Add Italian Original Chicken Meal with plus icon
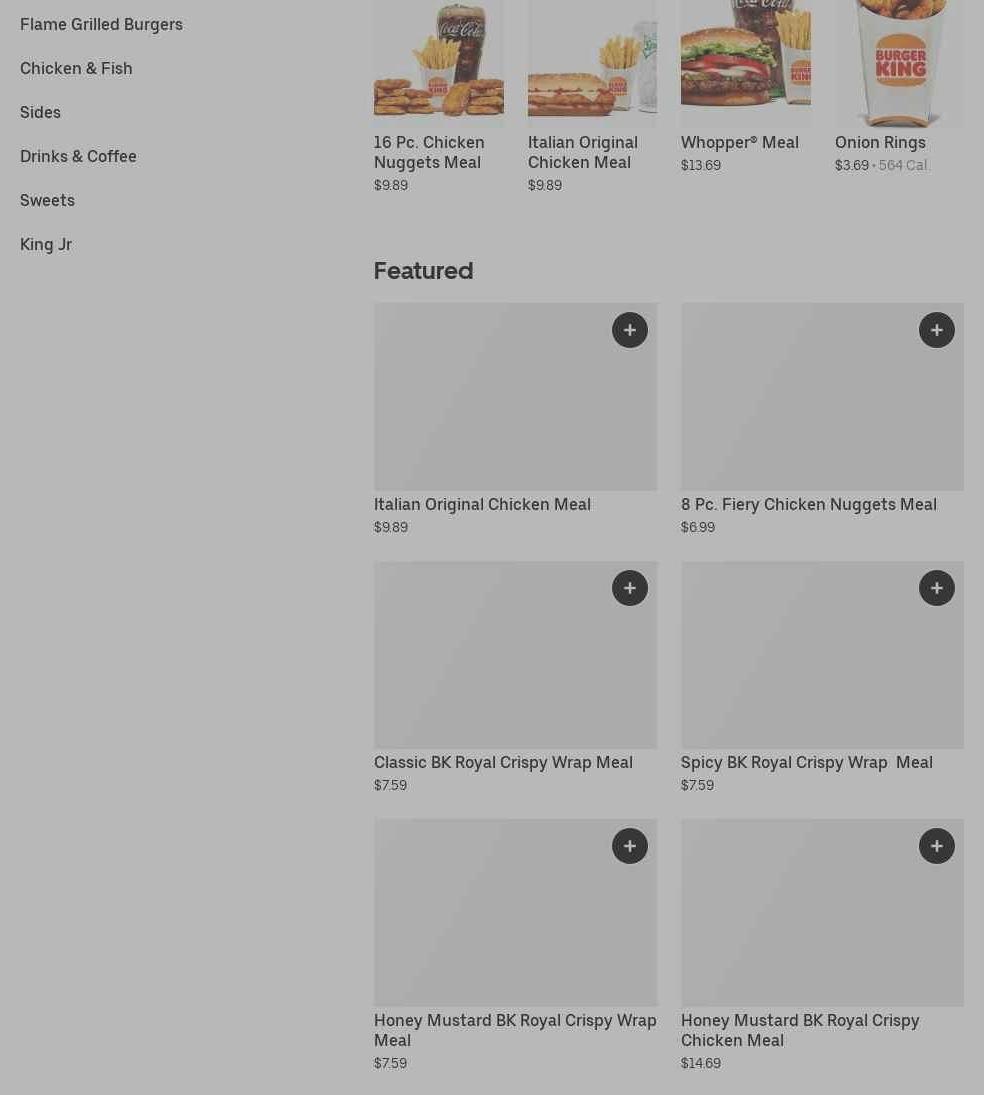This screenshot has width=984, height=1095. pyautogui.click(x=629, y=330)
